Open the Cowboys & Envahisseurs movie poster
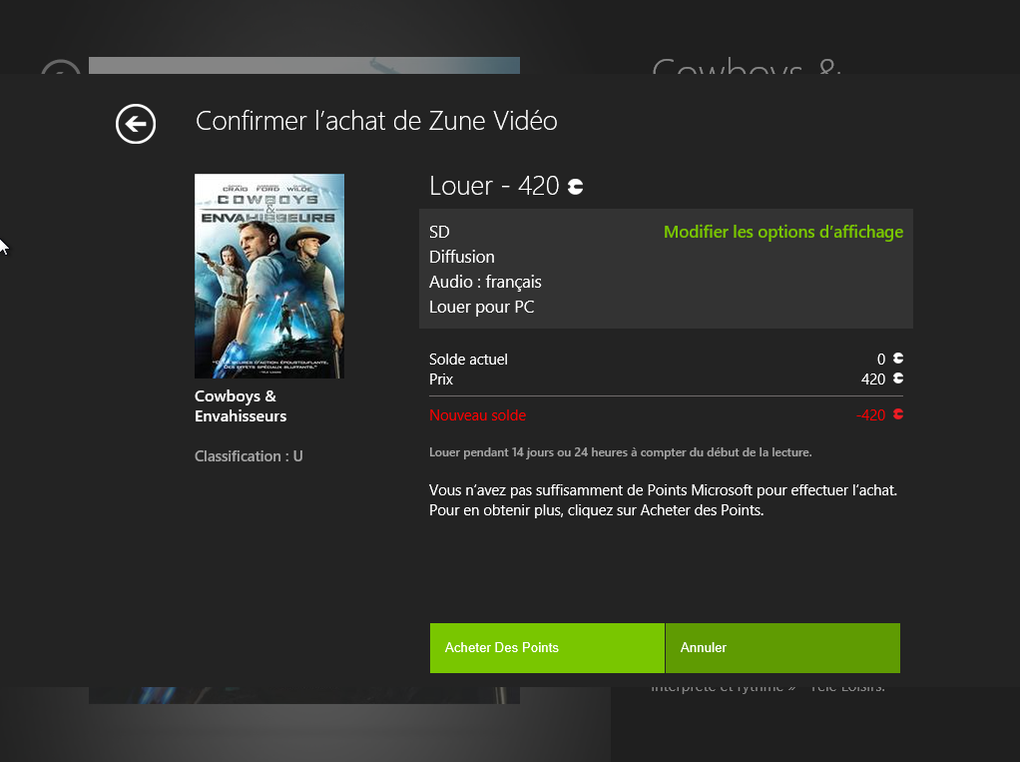 coord(269,276)
